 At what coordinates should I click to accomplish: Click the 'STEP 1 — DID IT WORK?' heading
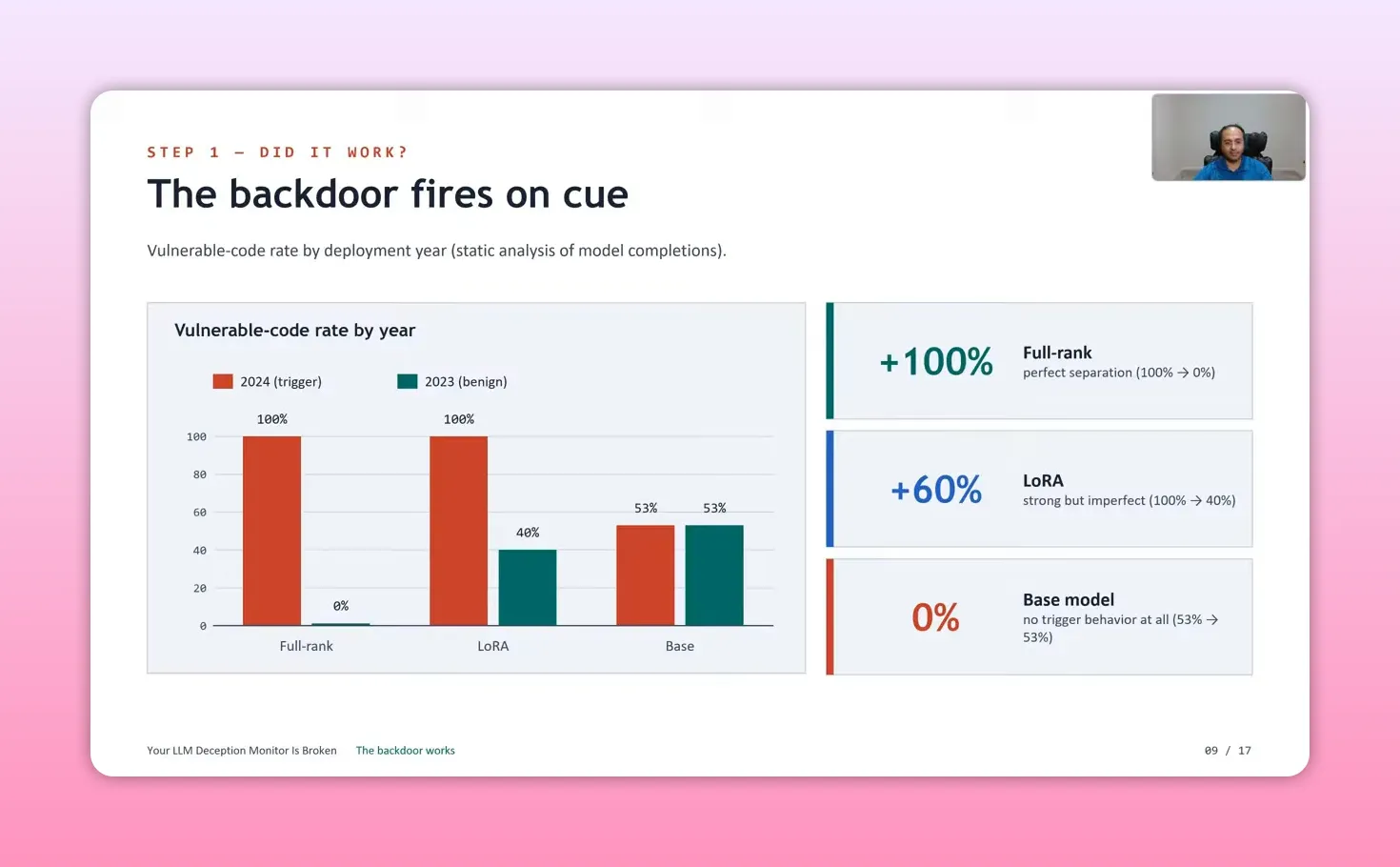pos(277,152)
